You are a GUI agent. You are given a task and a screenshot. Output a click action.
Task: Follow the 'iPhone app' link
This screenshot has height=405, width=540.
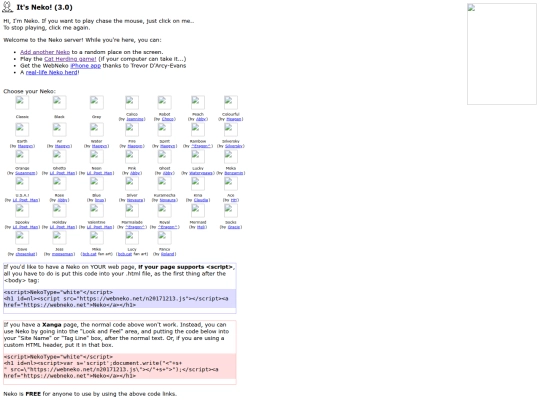[85, 65]
